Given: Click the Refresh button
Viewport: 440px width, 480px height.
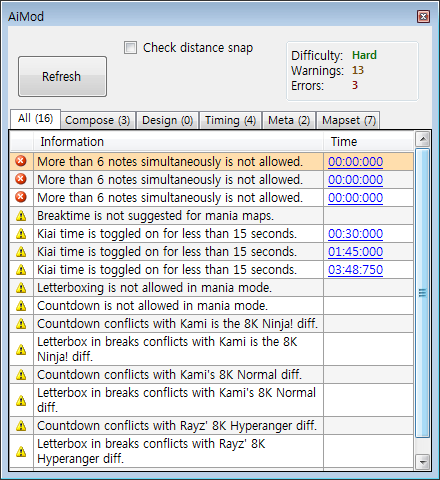Looking at the screenshot, I should pos(62,77).
